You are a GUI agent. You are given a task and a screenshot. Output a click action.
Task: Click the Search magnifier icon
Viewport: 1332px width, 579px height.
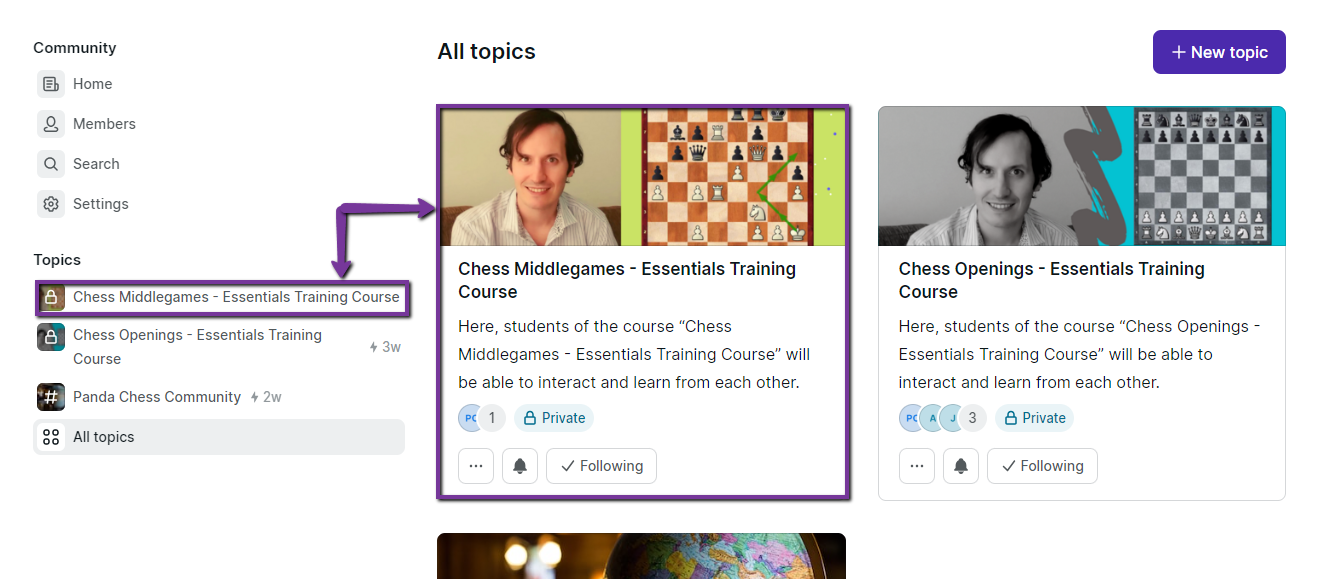51,164
